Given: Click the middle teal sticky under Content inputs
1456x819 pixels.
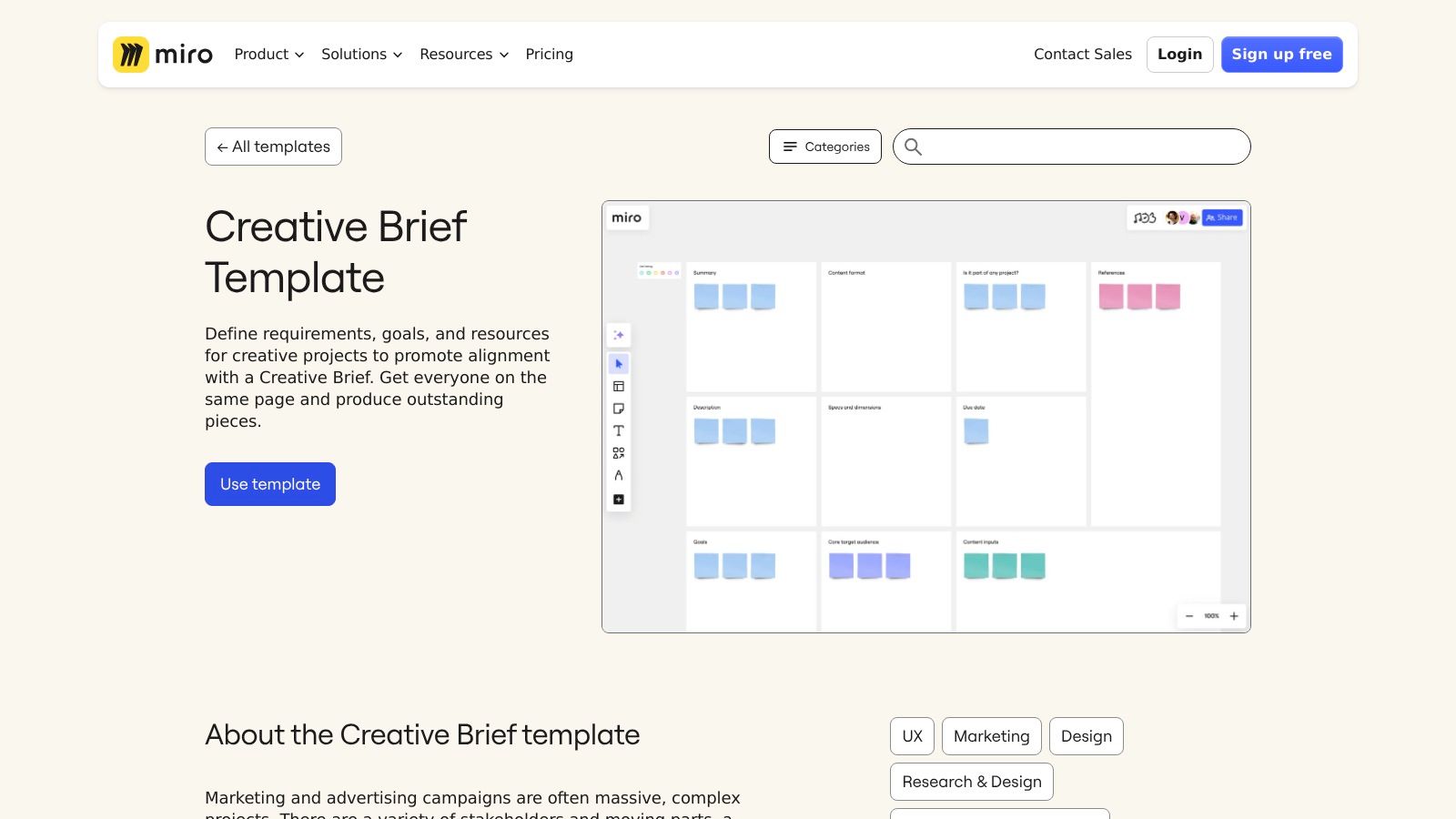Looking at the screenshot, I should [x=1005, y=566].
